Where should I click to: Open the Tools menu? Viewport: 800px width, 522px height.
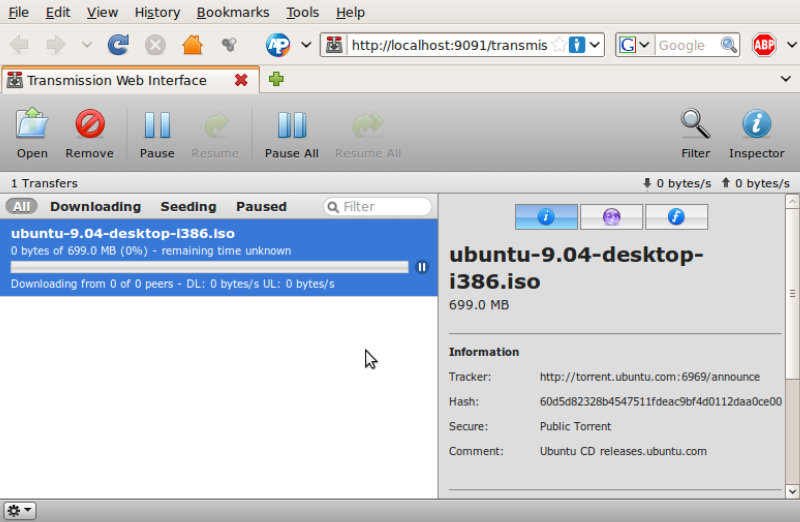(x=302, y=12)
